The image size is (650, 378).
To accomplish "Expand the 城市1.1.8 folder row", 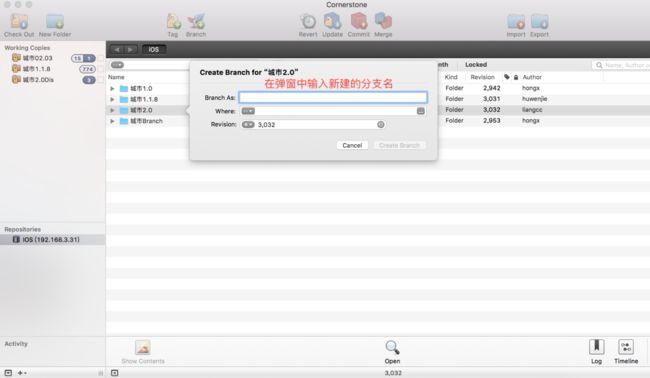I will point(112,99).
